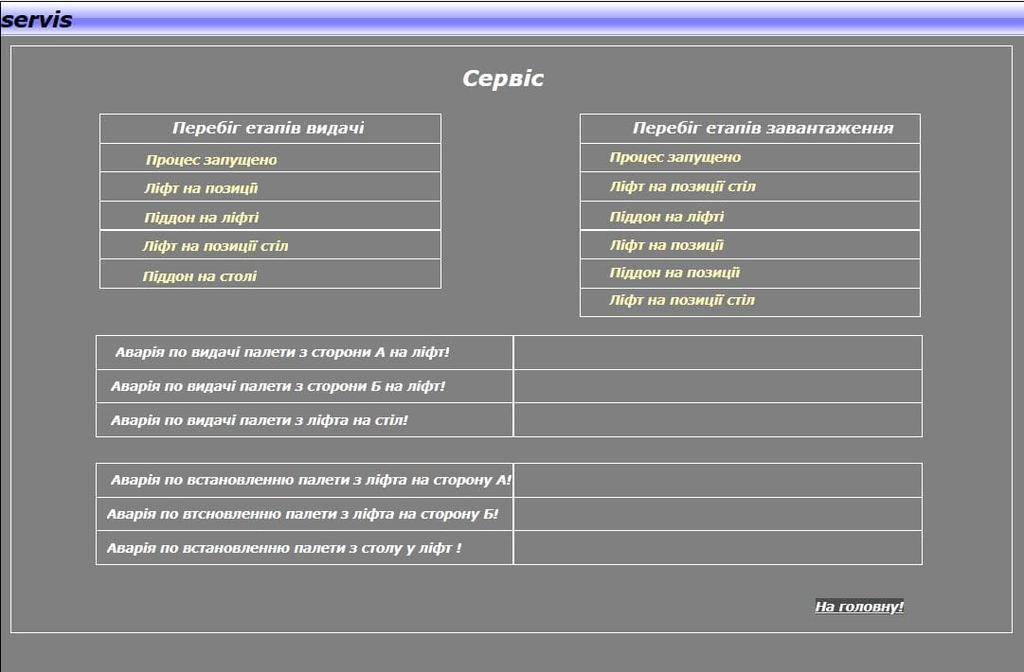Select alarm "Аварія по видачі палети з сторони Б на ліфт!"
The image size is (1024, 672).
[278, 386]
